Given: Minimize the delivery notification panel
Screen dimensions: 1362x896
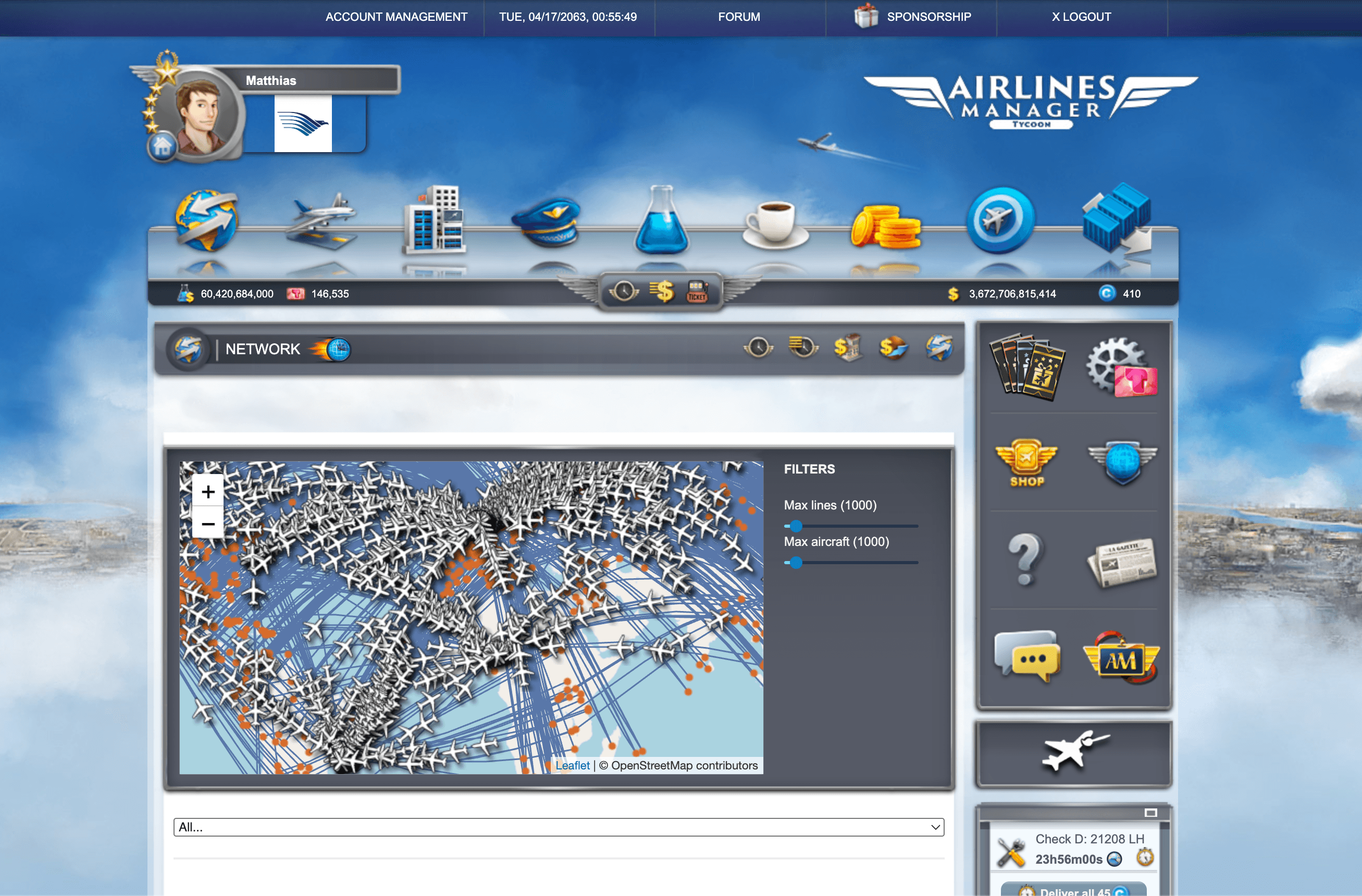Looking at the screenshot, I should (x=1151, y=813).
